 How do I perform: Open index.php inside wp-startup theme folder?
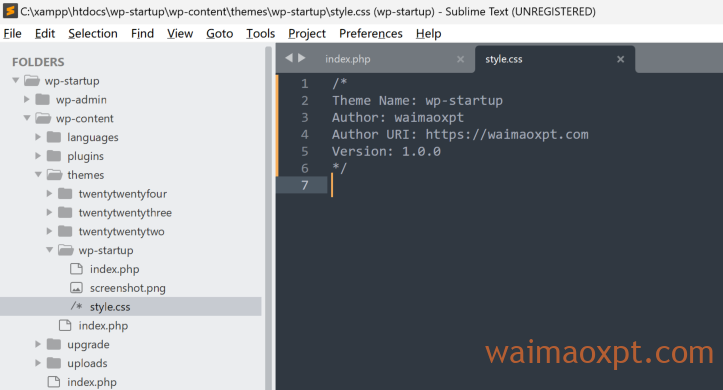coord(114,269)
